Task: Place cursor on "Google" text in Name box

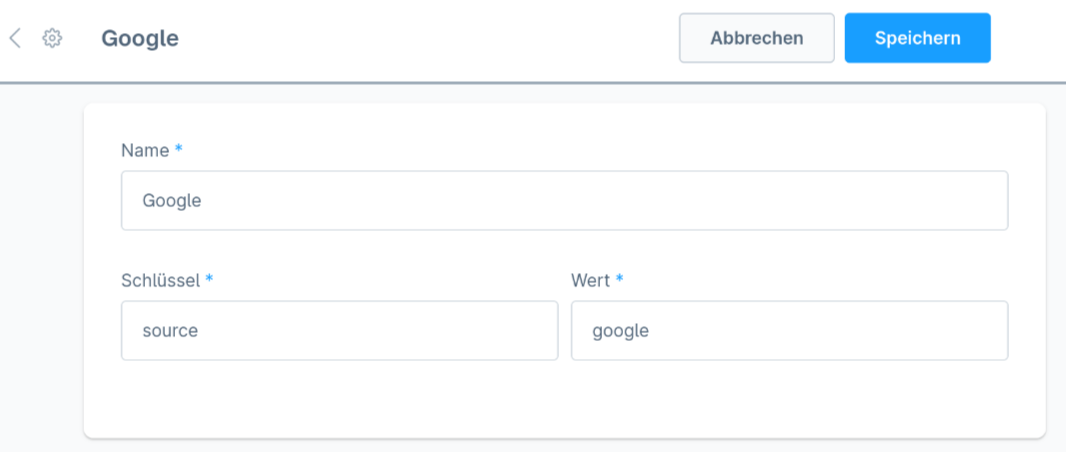Action: (172, 200)
